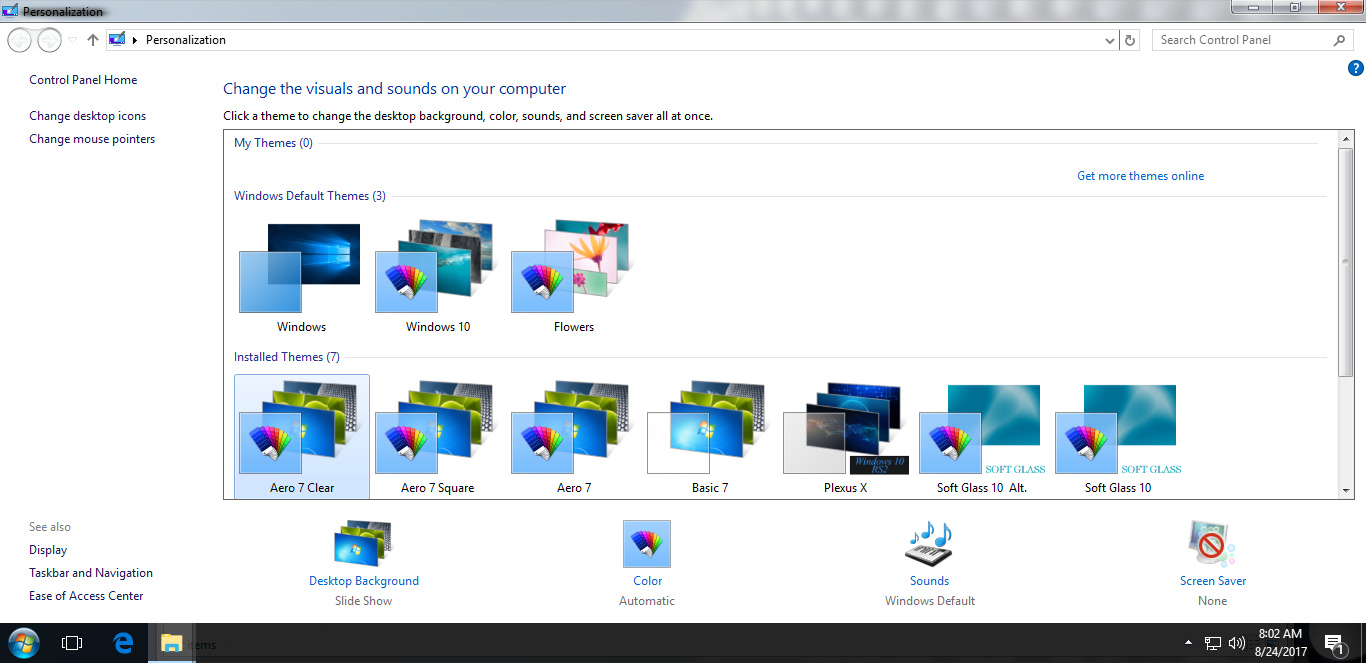Expand the address bar history dropdown
This screenshot has height=663, width=1366.
(x=1110, y=40)
